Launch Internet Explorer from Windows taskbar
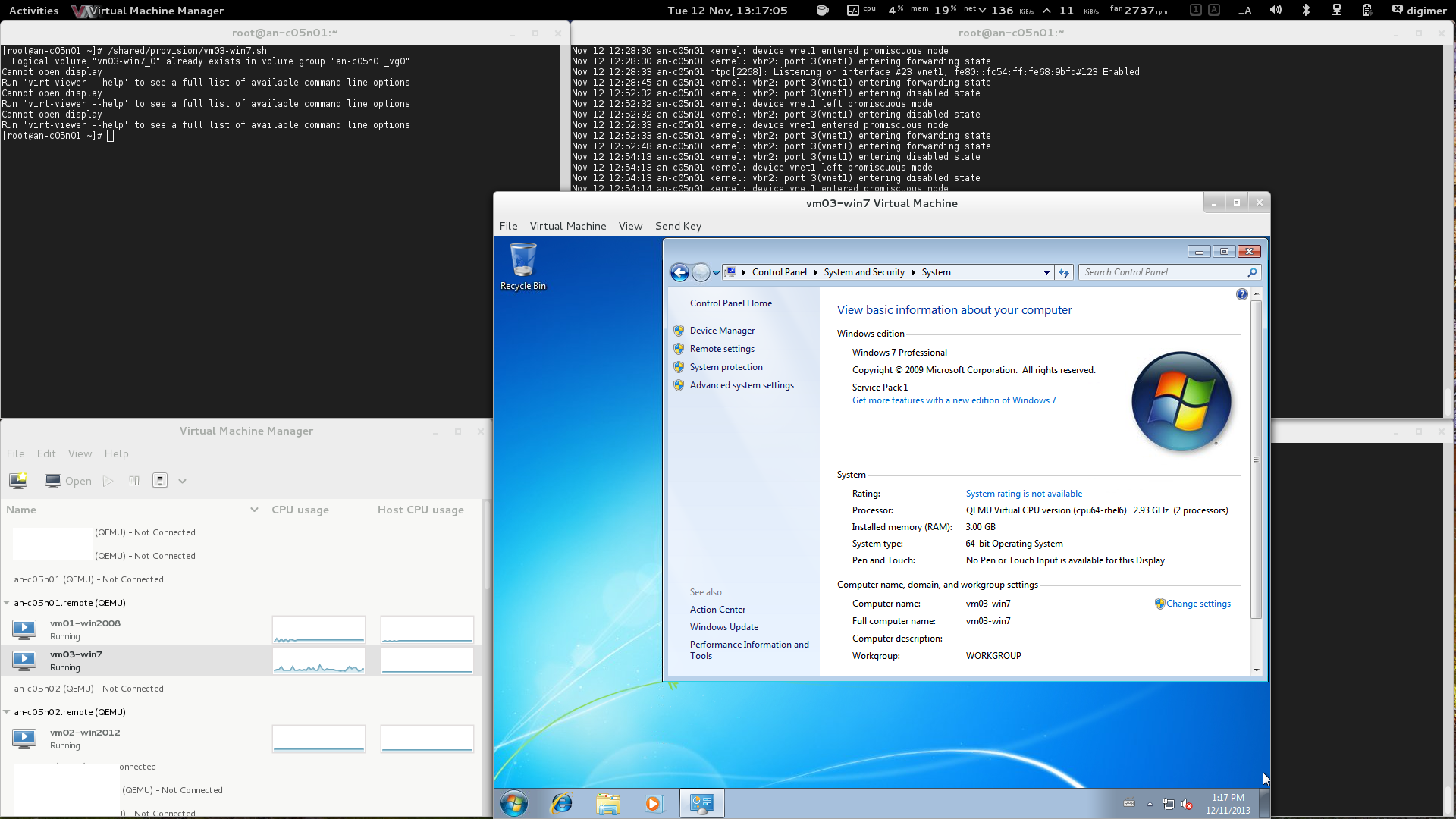The image size is (1456, 819). click(x=561, y=803)
